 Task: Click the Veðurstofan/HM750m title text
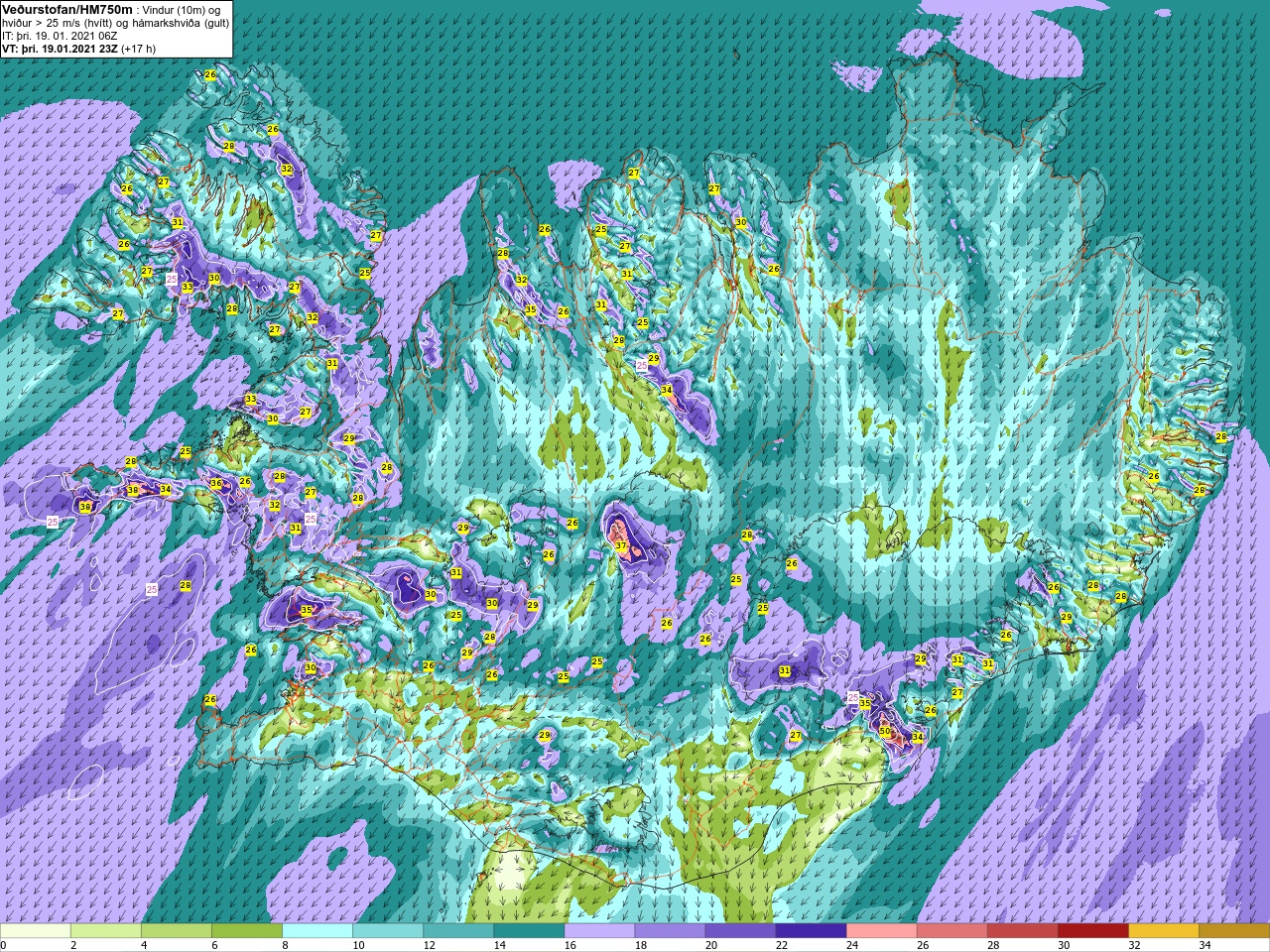click(x=66, y=8)
